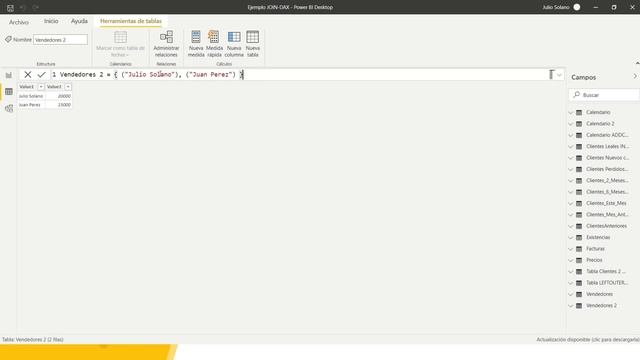Open Administrar relaciones
Image resolution: width=640 pixels, height=360 pixels.
point(166,44)
